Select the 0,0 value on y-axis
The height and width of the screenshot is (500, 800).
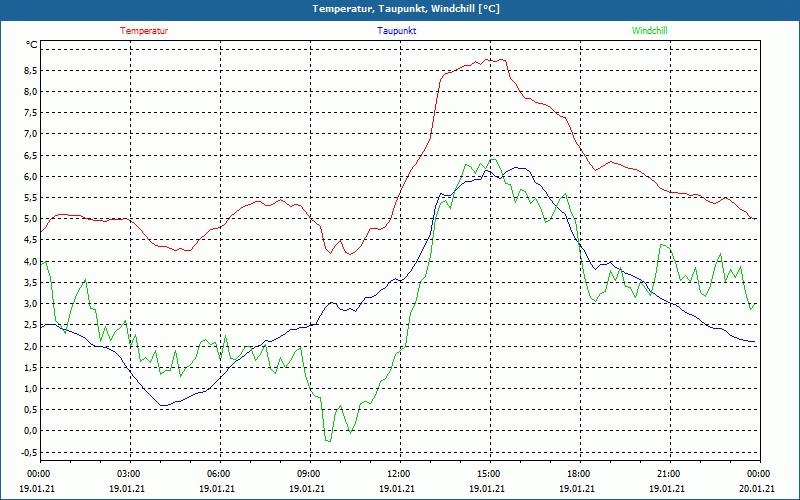[x=30, y=431]
